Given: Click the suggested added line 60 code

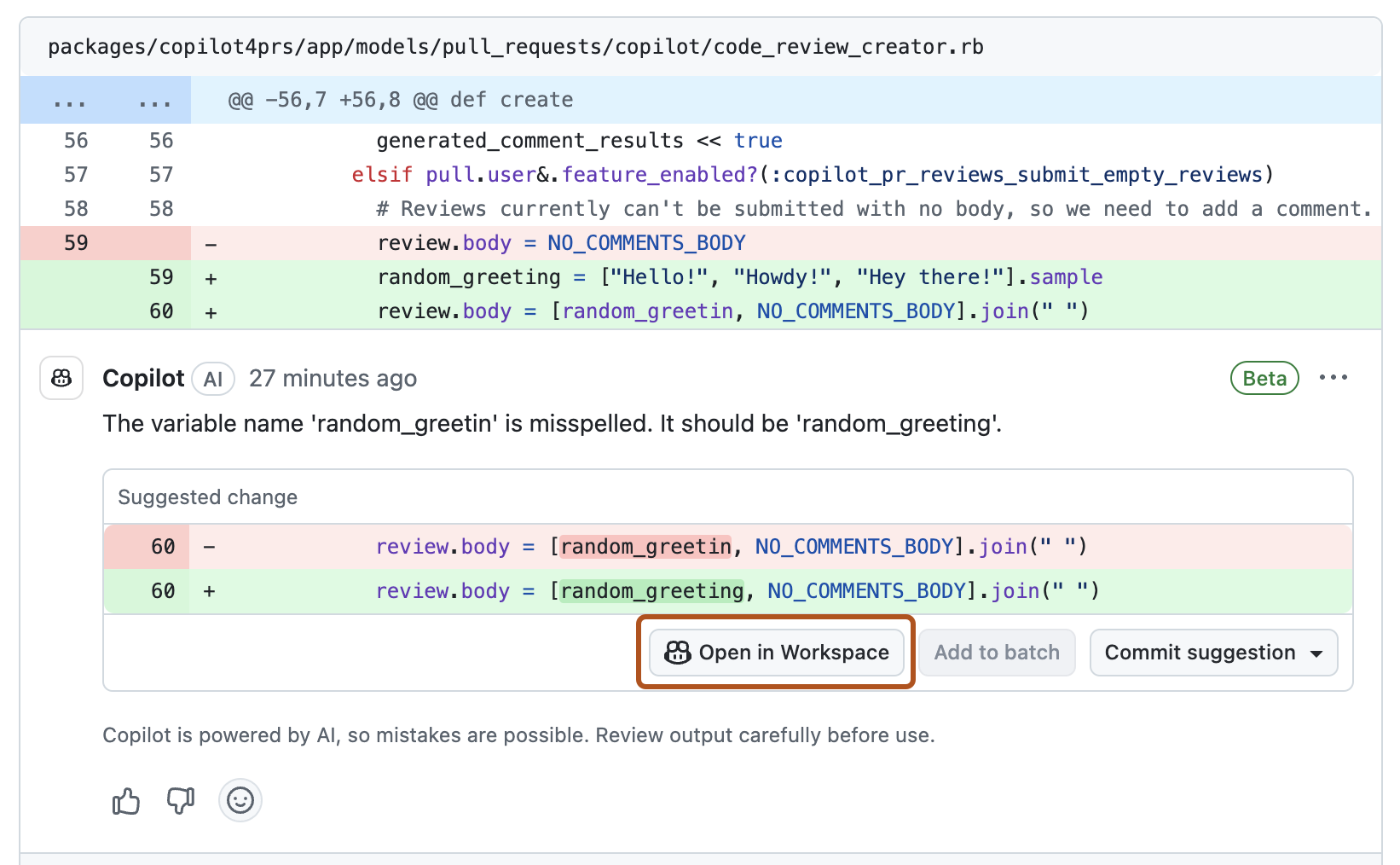Looking at the screenshot, I should tap(738, 591).
